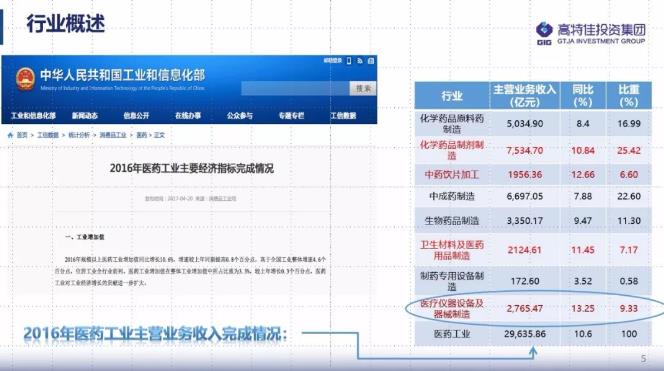Click the 首页 breadcrumb link
Image resolution: width=664 pixels, height=371 pixels.
coord(22,135)
